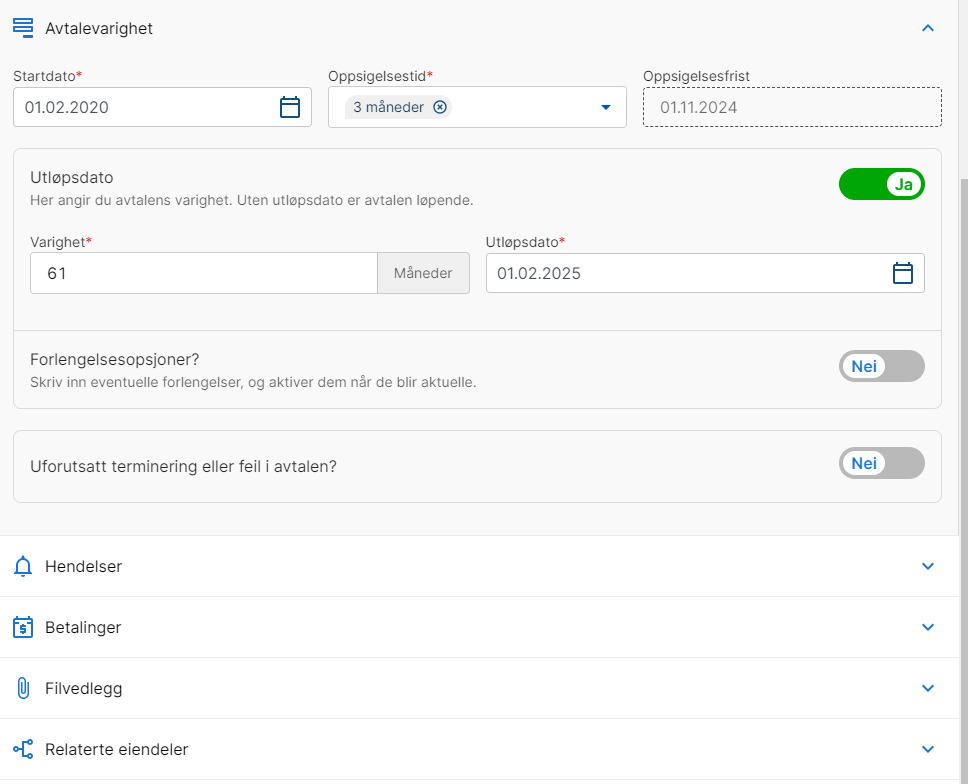Open the Relaterte eiendeler section
The height and width of the screenshot is (784, 968).
click(479, 749)
